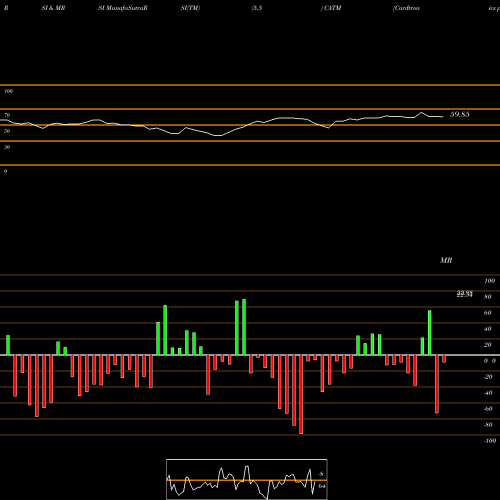Screen dimensions: 500x500
Task: Open the mini overview chart thumbnail
Action: (247, 479)
